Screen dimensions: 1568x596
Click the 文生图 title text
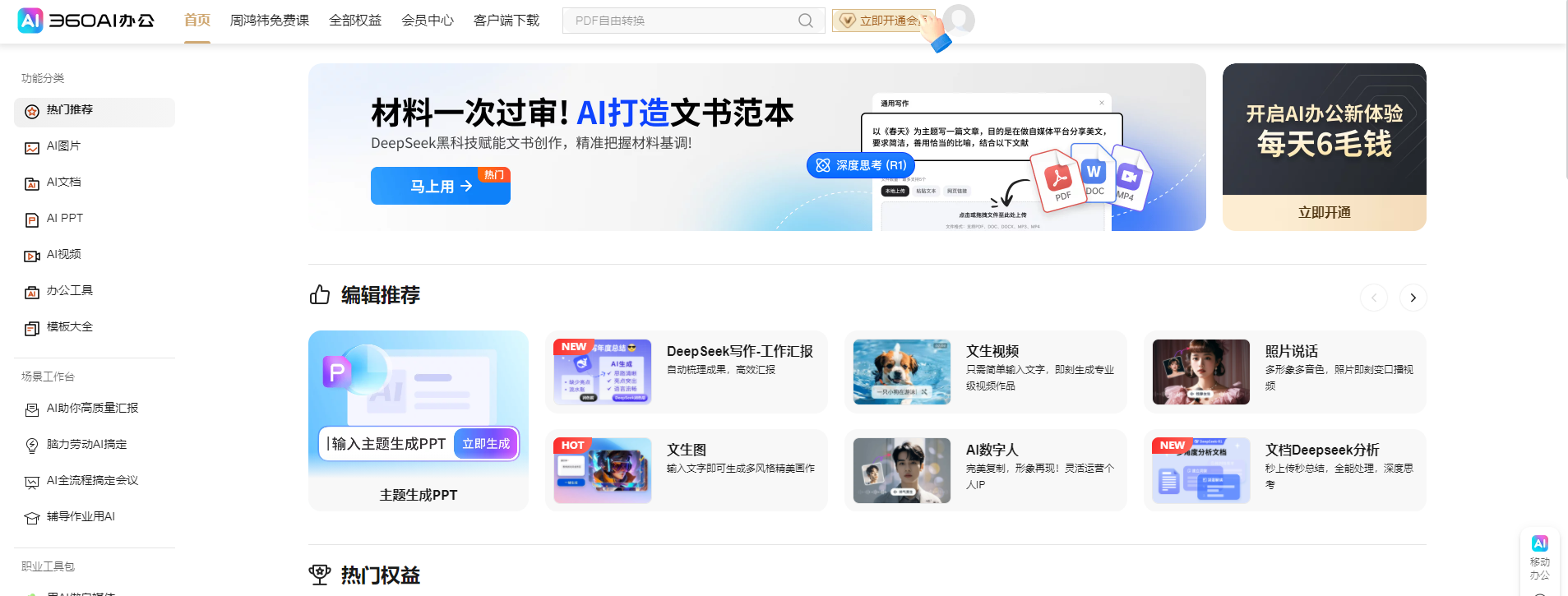point(687,450)
